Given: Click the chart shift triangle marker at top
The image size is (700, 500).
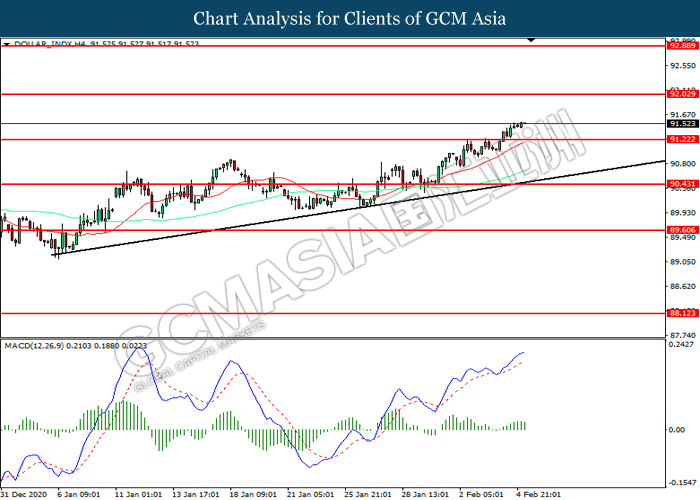Looking at the screenshot, I should coord(531,40).
